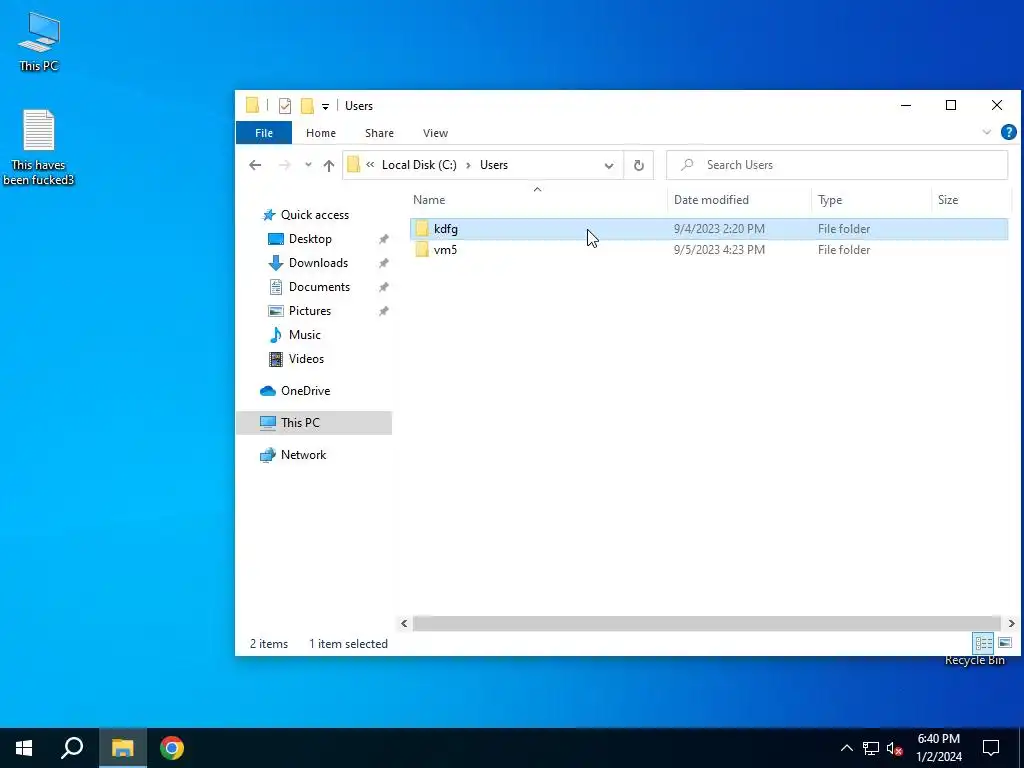Sort by Size column header
The height and width of the screenshot is (768, 1024).
pos(948,200)
